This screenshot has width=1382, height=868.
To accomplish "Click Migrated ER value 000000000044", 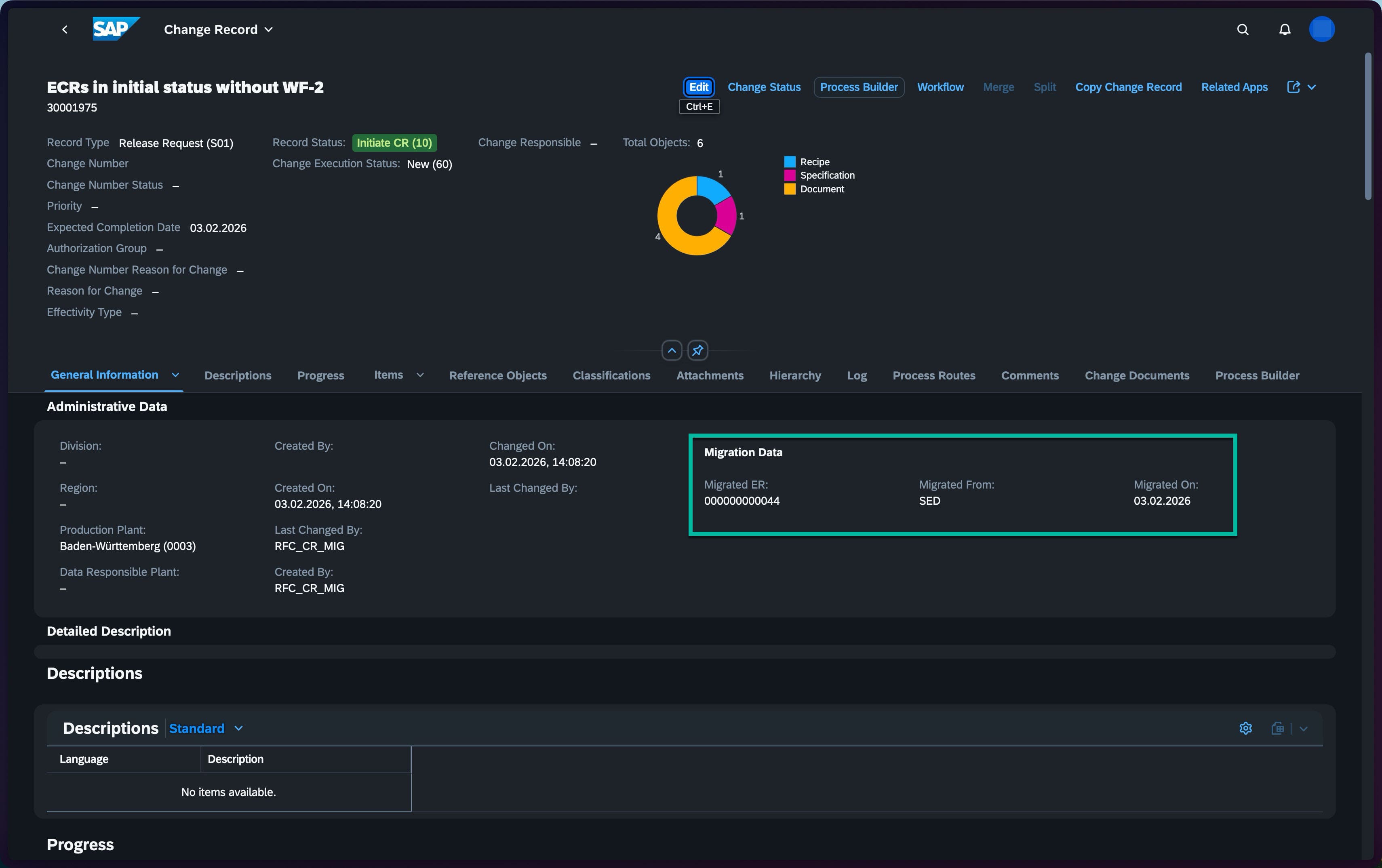I will click(742, 501).
